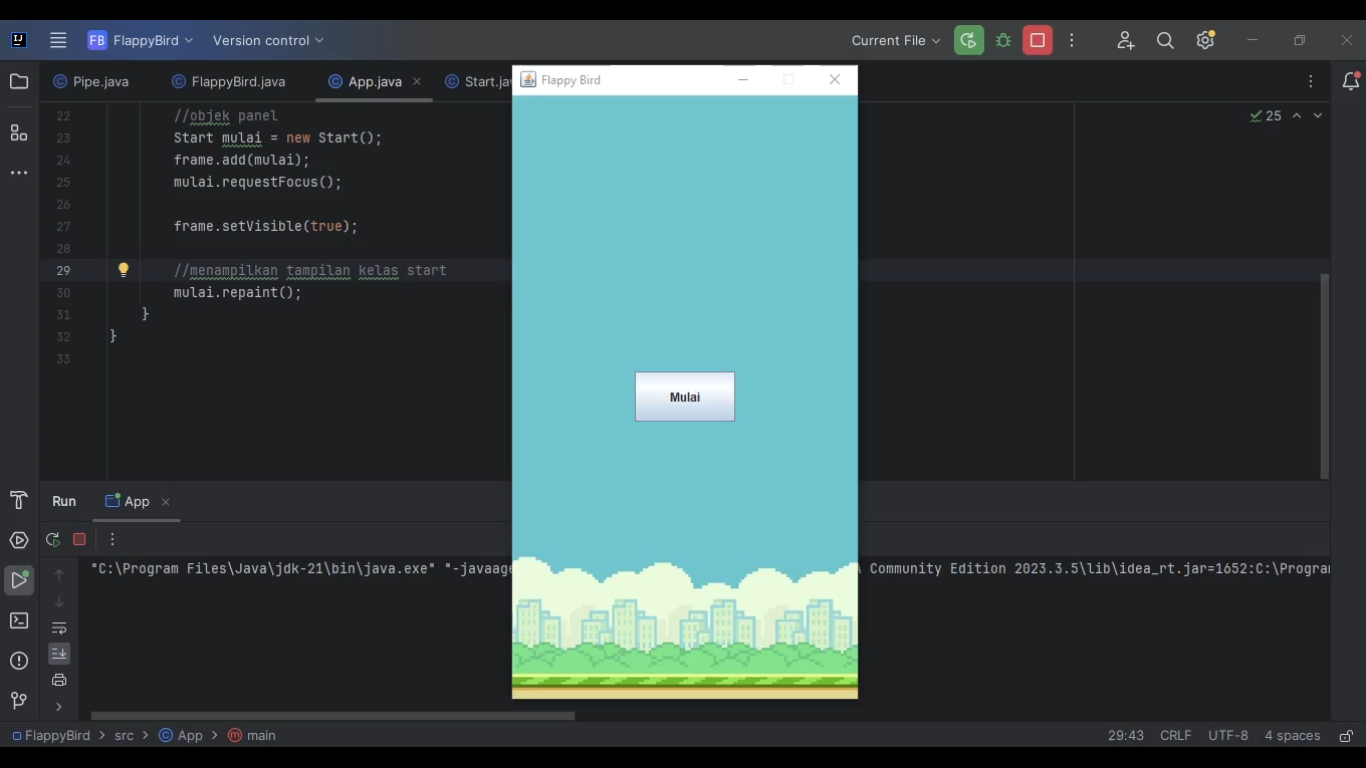Jump to the next console entry with down arrow

pos(59,601)
